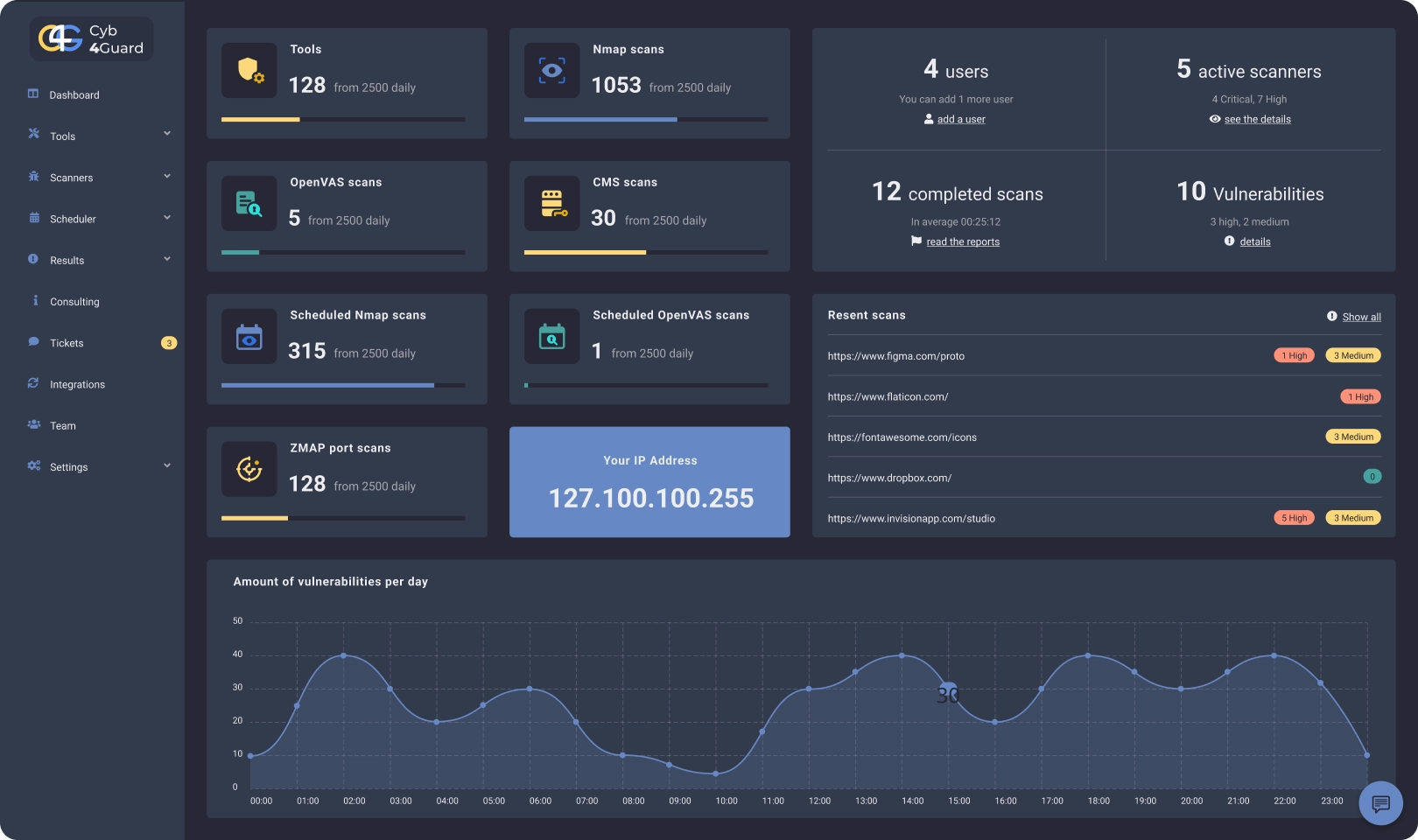
Task: Open the chat support bubble button
Action: [1380, 802]
